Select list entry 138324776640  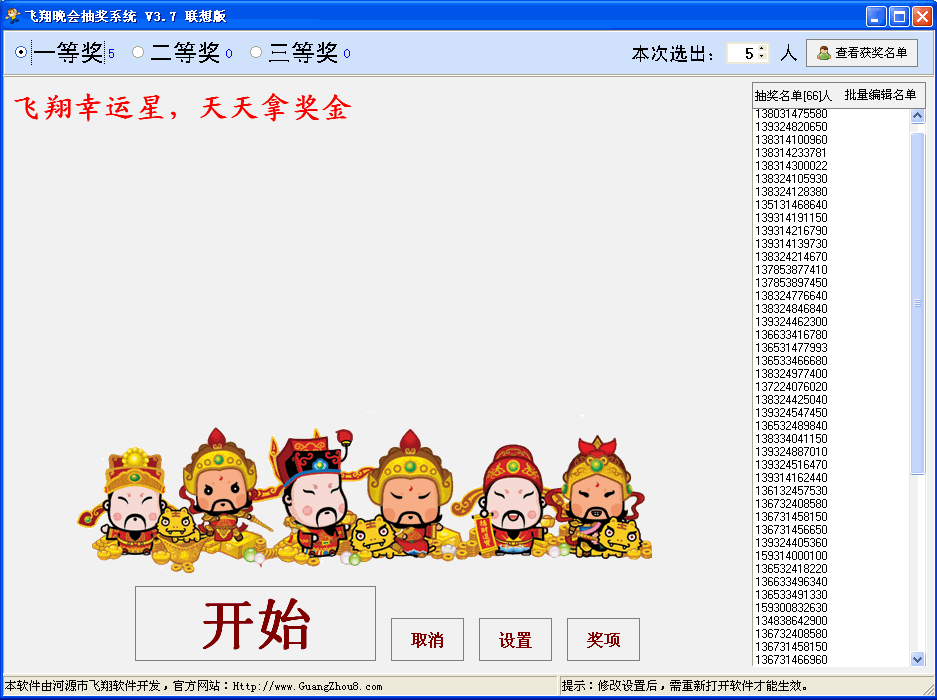(791, 296)
